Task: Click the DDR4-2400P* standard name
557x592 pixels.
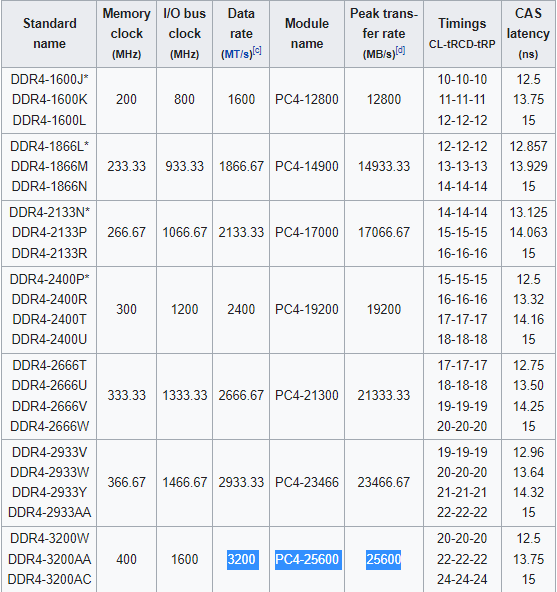Action: pyautogui.click(x=49, y=279)
